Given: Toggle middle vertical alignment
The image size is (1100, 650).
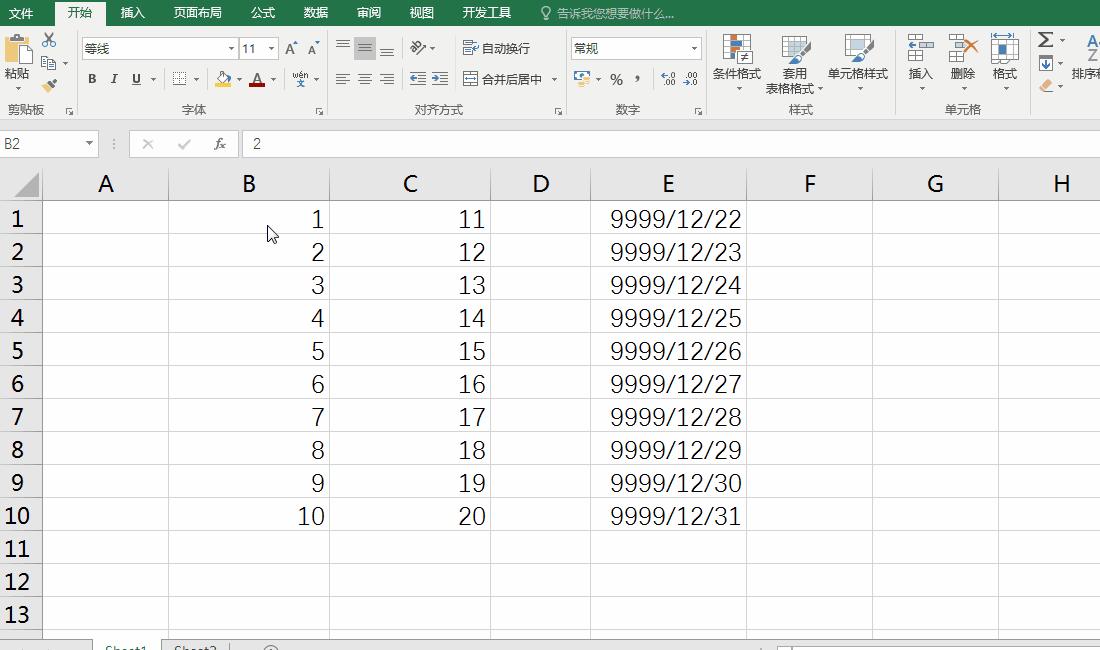Looking at the screenshot, I should [365, 48].
